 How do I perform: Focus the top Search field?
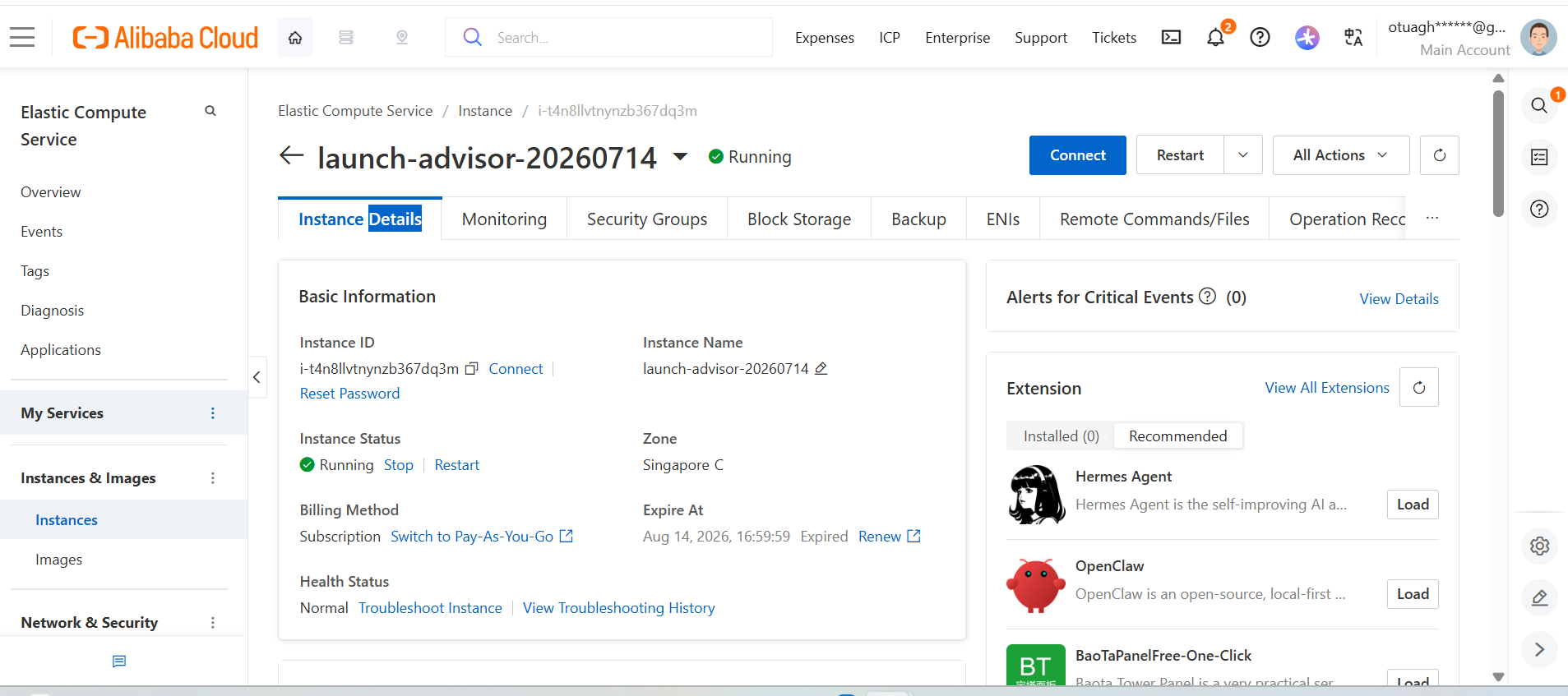(x=608, y=37)
